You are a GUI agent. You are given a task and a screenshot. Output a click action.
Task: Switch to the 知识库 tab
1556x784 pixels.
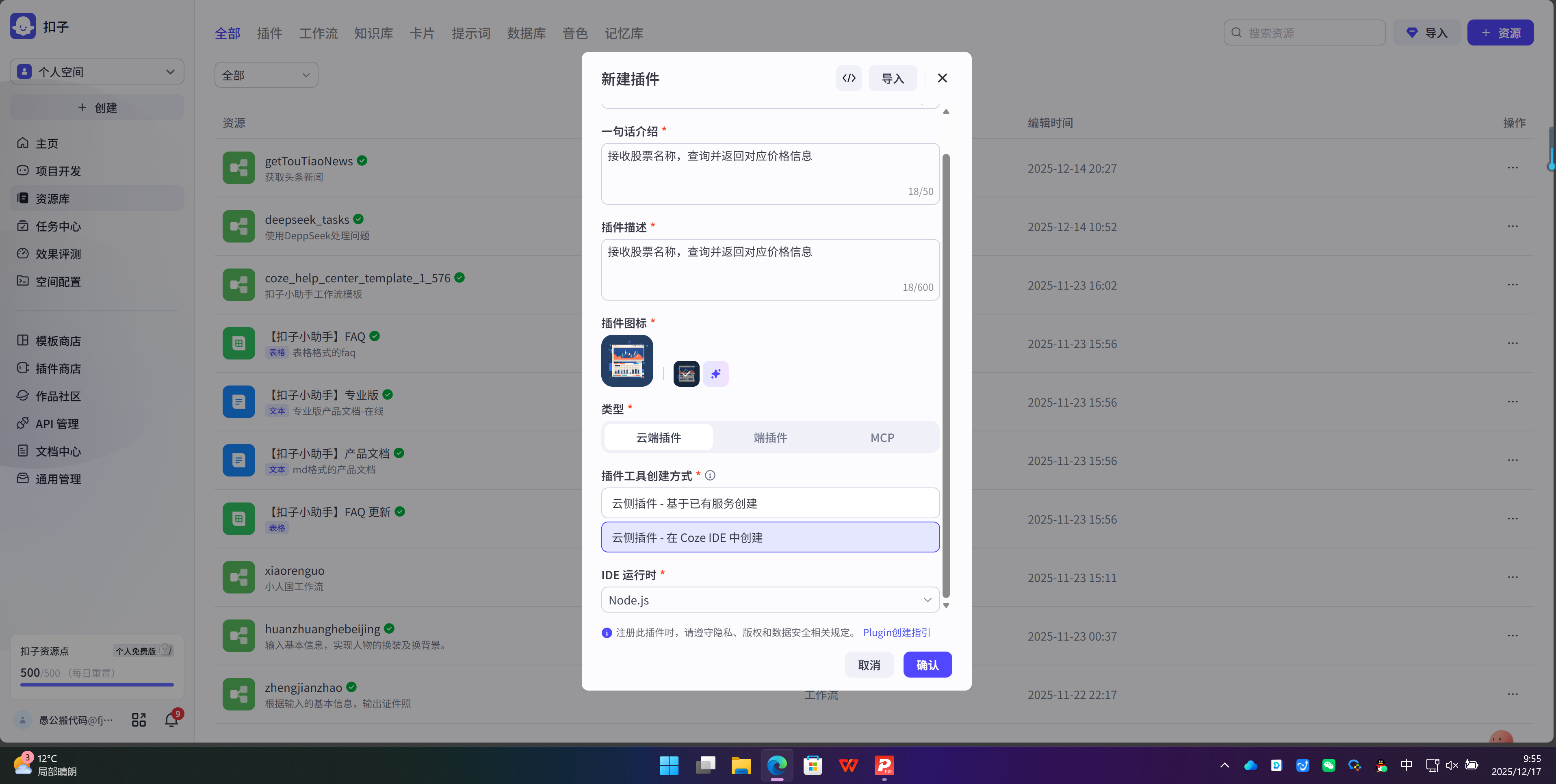(x=373, y=33)
